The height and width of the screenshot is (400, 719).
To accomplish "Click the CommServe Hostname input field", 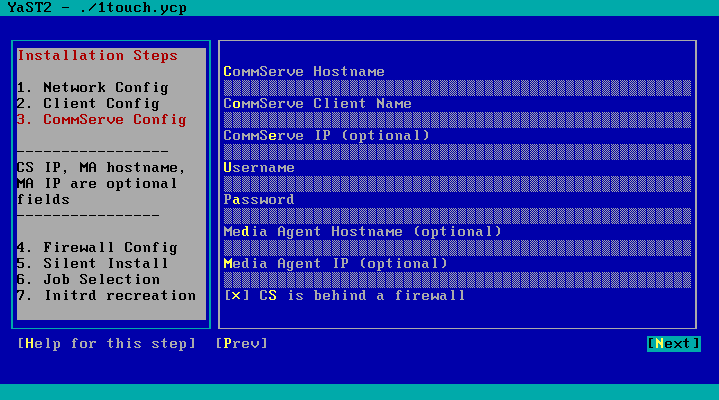I will click(x=456, y=87).
